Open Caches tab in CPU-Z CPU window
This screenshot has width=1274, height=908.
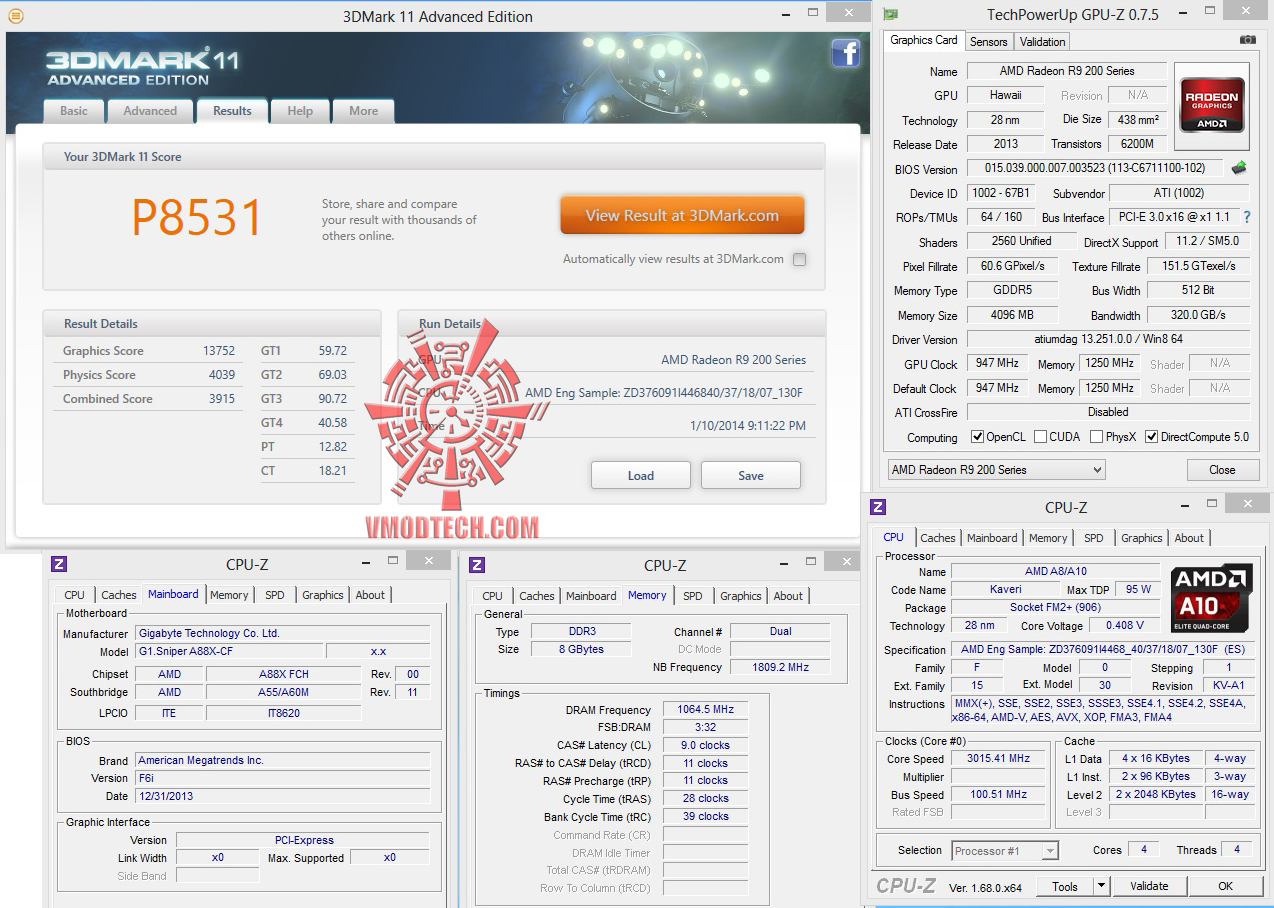938,538
